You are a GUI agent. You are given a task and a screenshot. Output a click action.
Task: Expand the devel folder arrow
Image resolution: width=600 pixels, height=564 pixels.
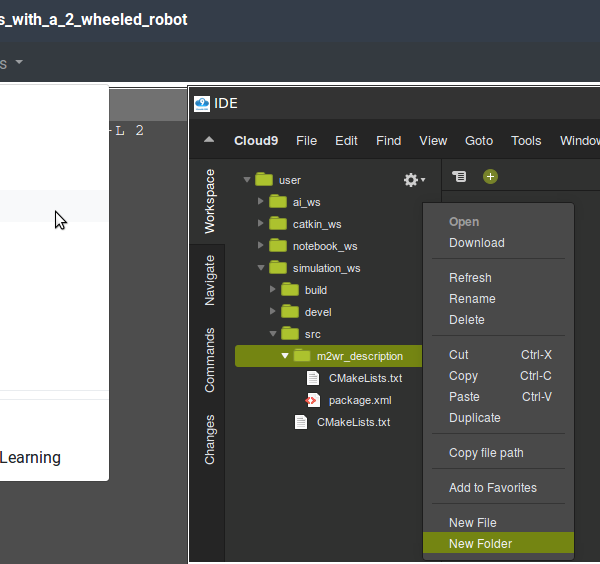click(272, 311)
